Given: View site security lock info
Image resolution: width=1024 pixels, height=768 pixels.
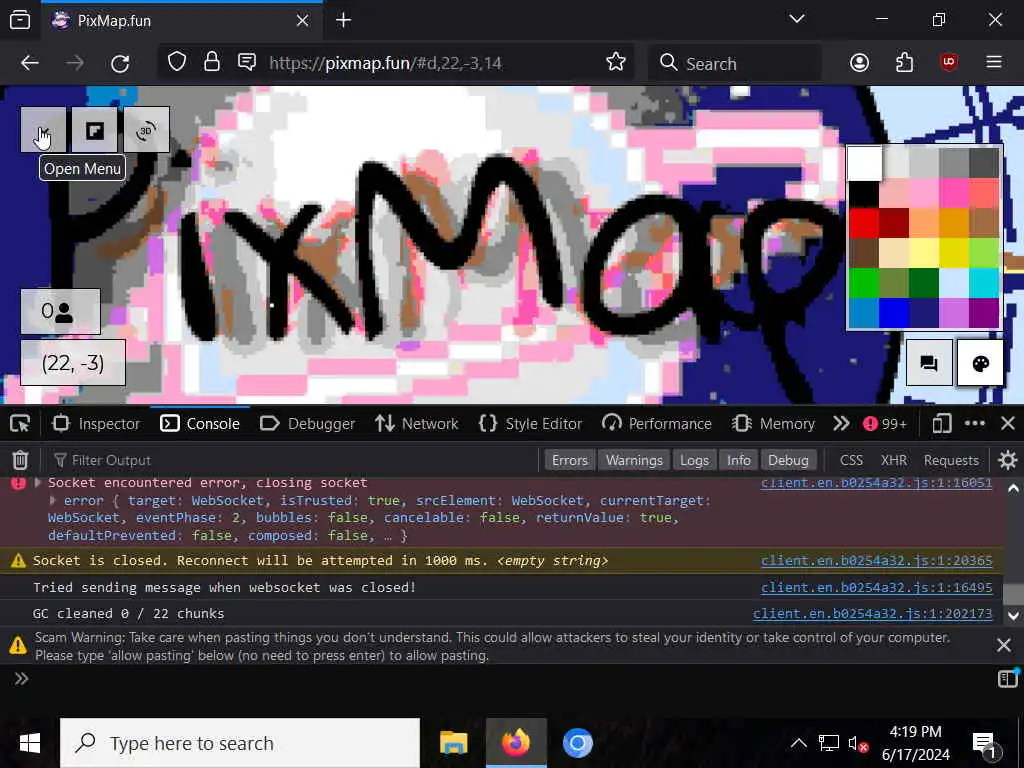Looking at the screenshot, I should [x=212, y=63].
